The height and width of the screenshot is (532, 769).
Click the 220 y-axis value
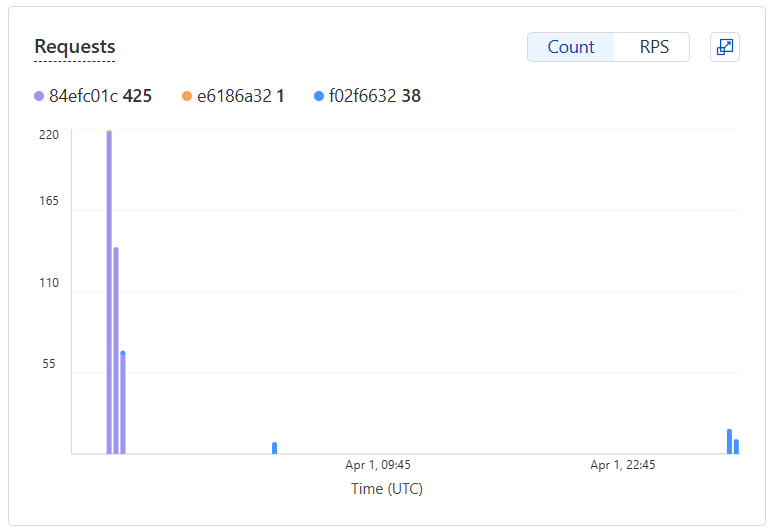pos(49,135)
